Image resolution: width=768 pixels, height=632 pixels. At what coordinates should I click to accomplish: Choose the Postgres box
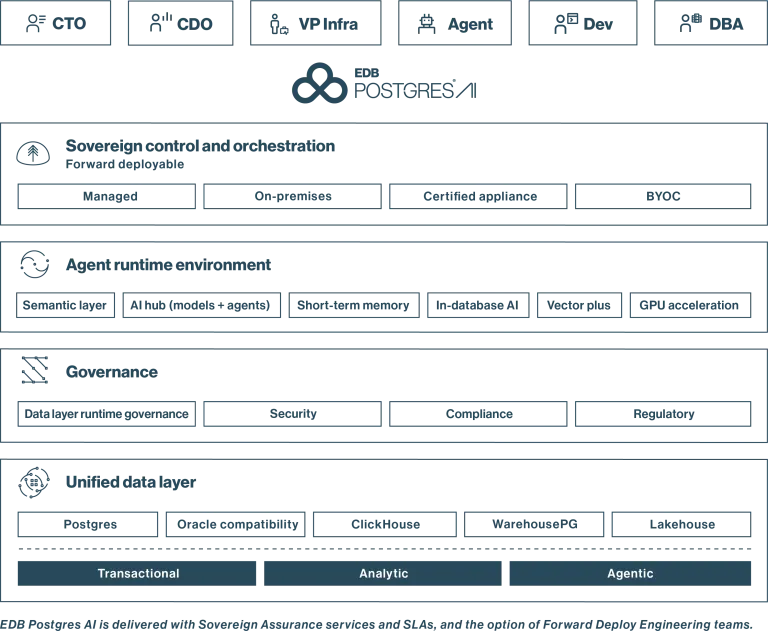point(88,524)
